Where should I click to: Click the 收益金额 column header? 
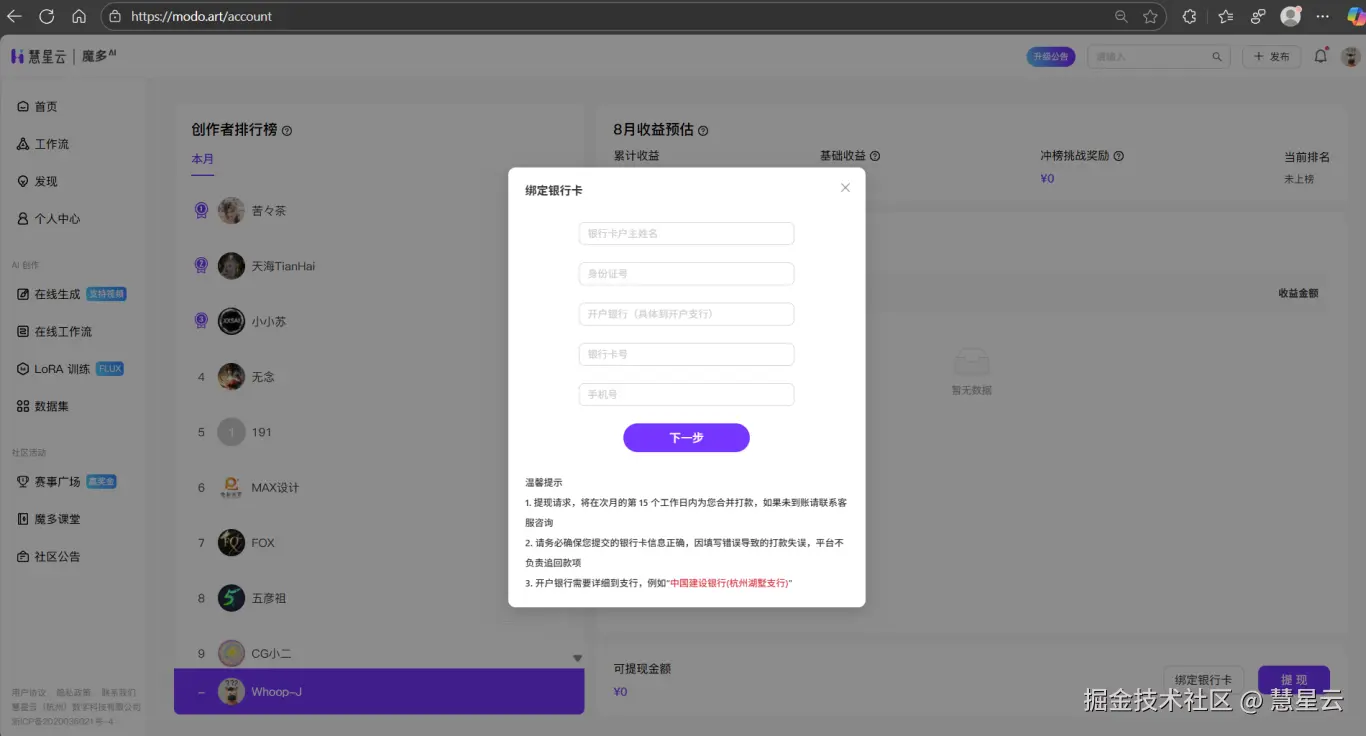click(x=1298, y=293)
